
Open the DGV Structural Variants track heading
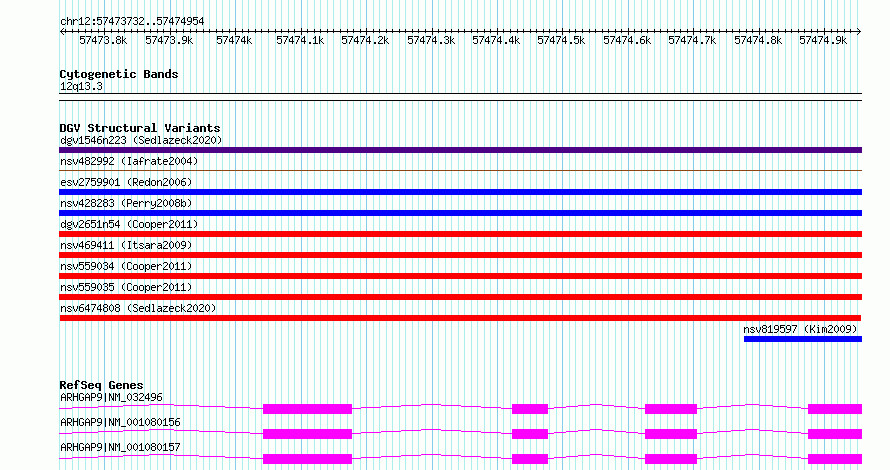140,128
